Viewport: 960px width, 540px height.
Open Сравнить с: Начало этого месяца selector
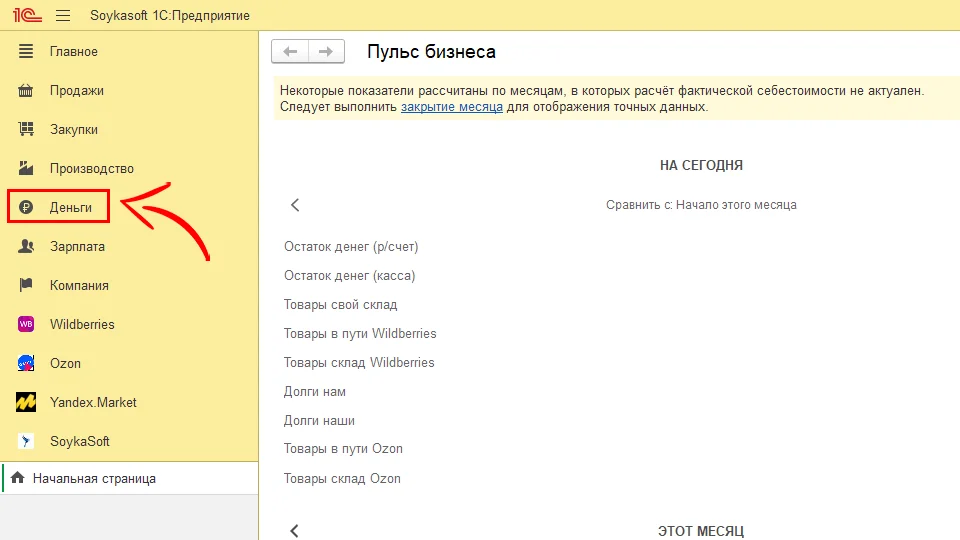coord(700,205)
